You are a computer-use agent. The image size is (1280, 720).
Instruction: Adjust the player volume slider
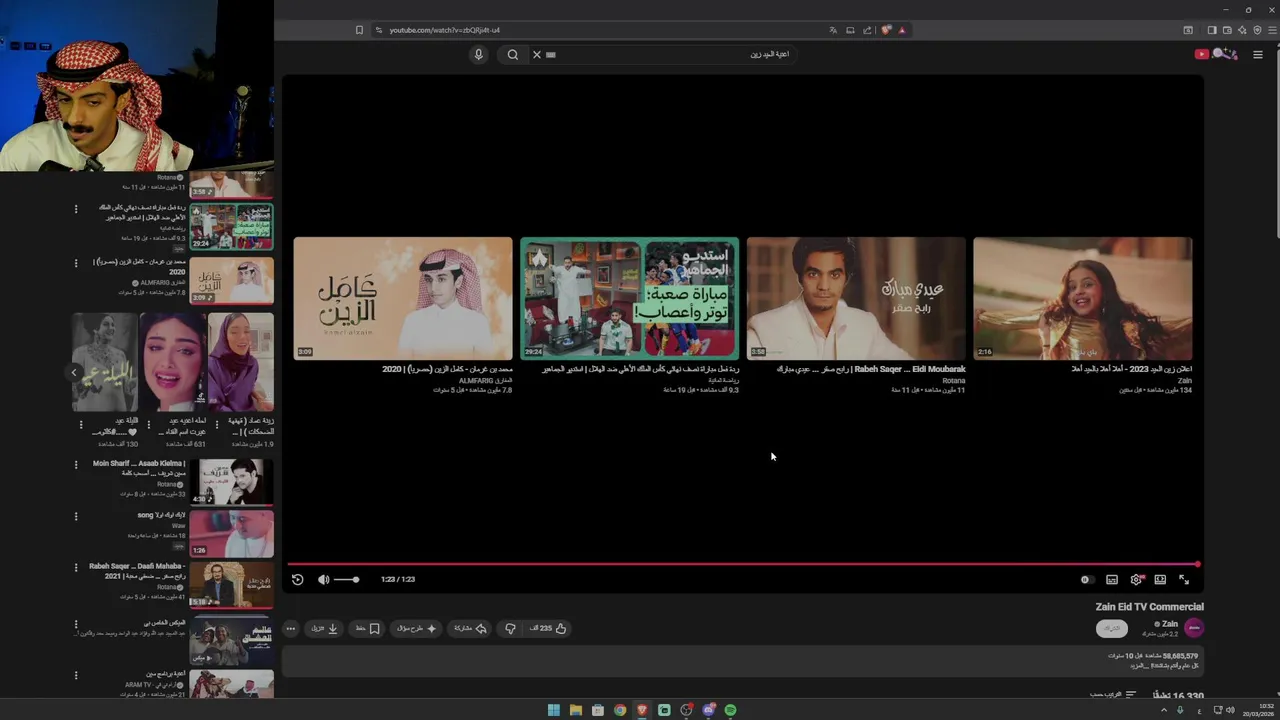(x=346, y=579)
